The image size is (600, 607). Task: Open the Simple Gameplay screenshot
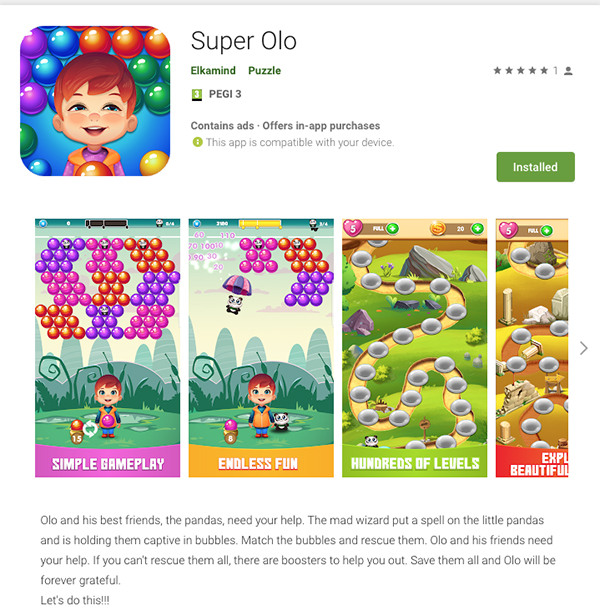click(x=107, y=348)
